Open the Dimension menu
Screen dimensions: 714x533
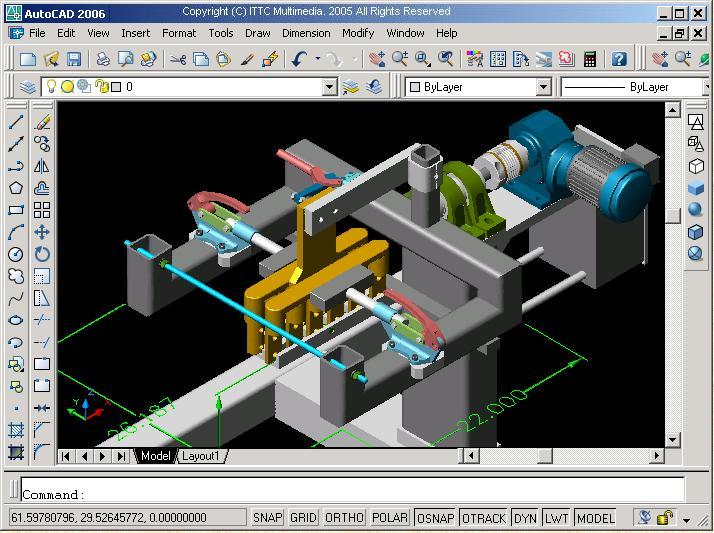coord(306,33)
